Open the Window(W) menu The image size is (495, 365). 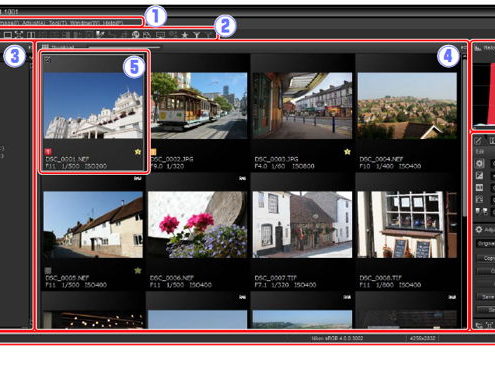(85, 23)
